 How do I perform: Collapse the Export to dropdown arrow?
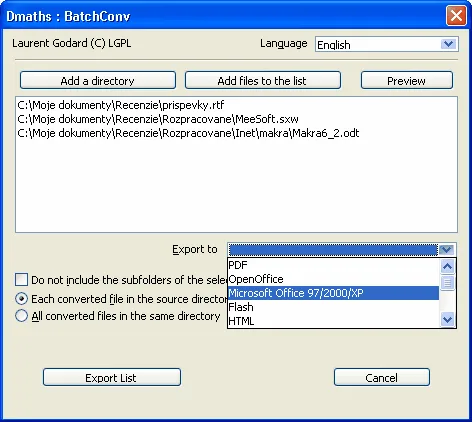coord(447,250)
